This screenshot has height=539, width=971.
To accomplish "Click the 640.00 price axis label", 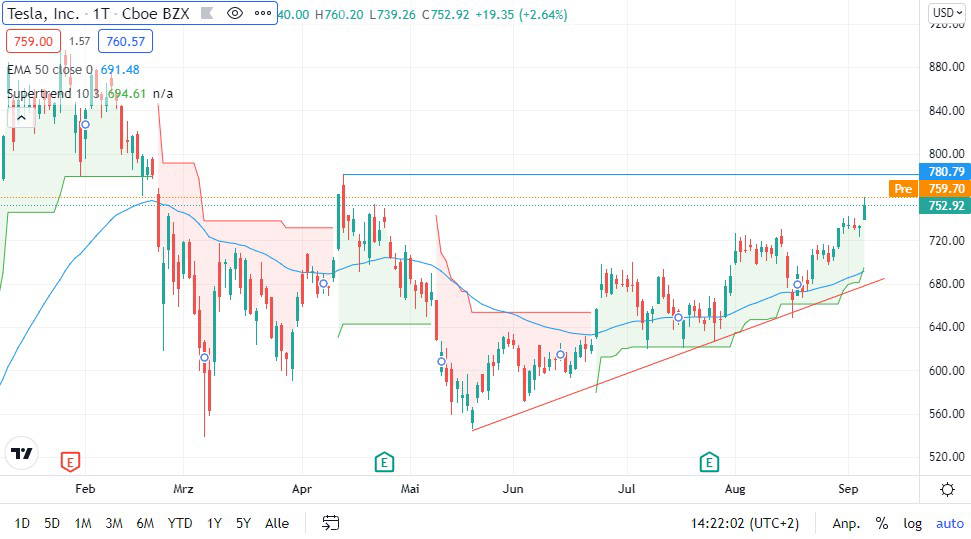I will coord(946,326).
